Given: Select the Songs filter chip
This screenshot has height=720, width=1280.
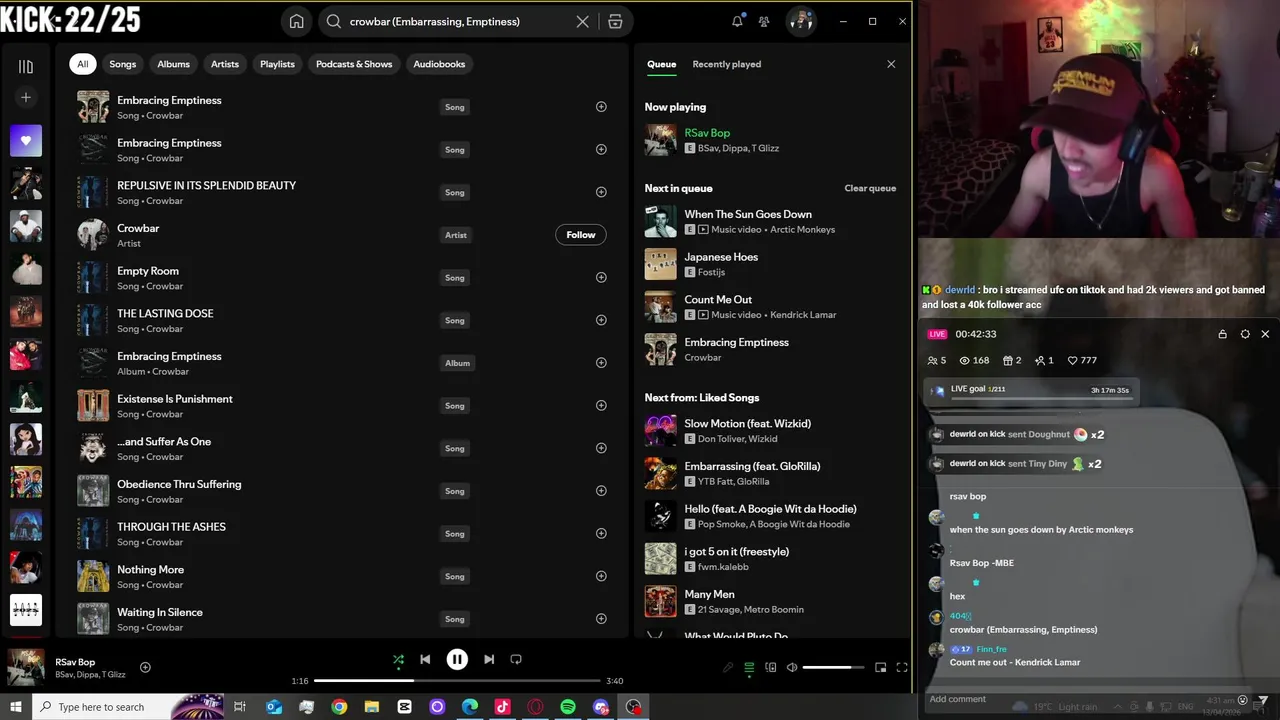Looking at the screenshot, I should pos(123,64).
